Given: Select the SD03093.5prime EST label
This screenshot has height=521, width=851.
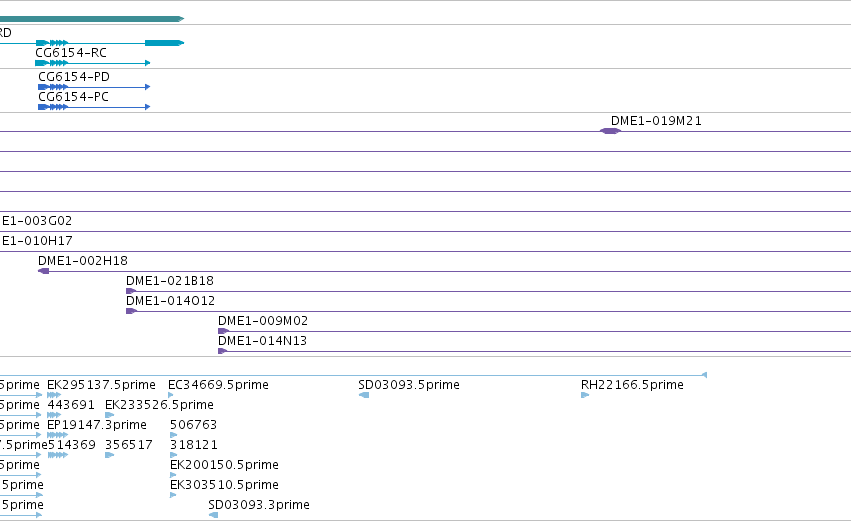Looking at the screenshot, I should (409, 385).
